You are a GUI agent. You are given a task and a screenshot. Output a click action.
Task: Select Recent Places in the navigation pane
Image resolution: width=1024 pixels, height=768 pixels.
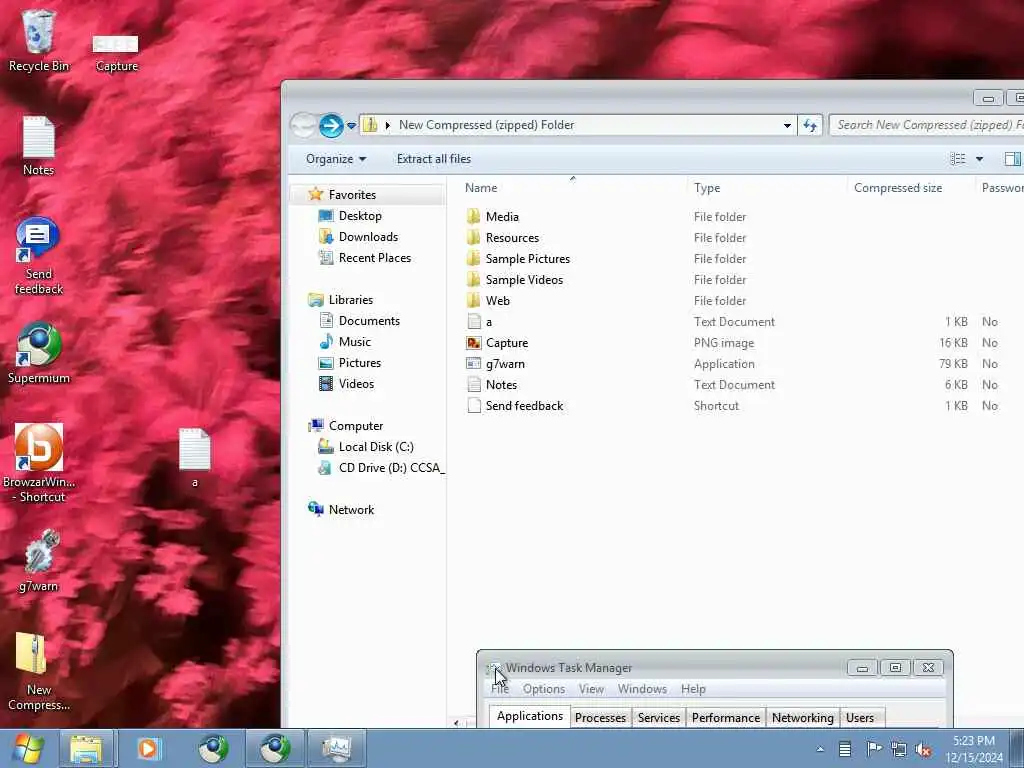(x=375, y=258)
